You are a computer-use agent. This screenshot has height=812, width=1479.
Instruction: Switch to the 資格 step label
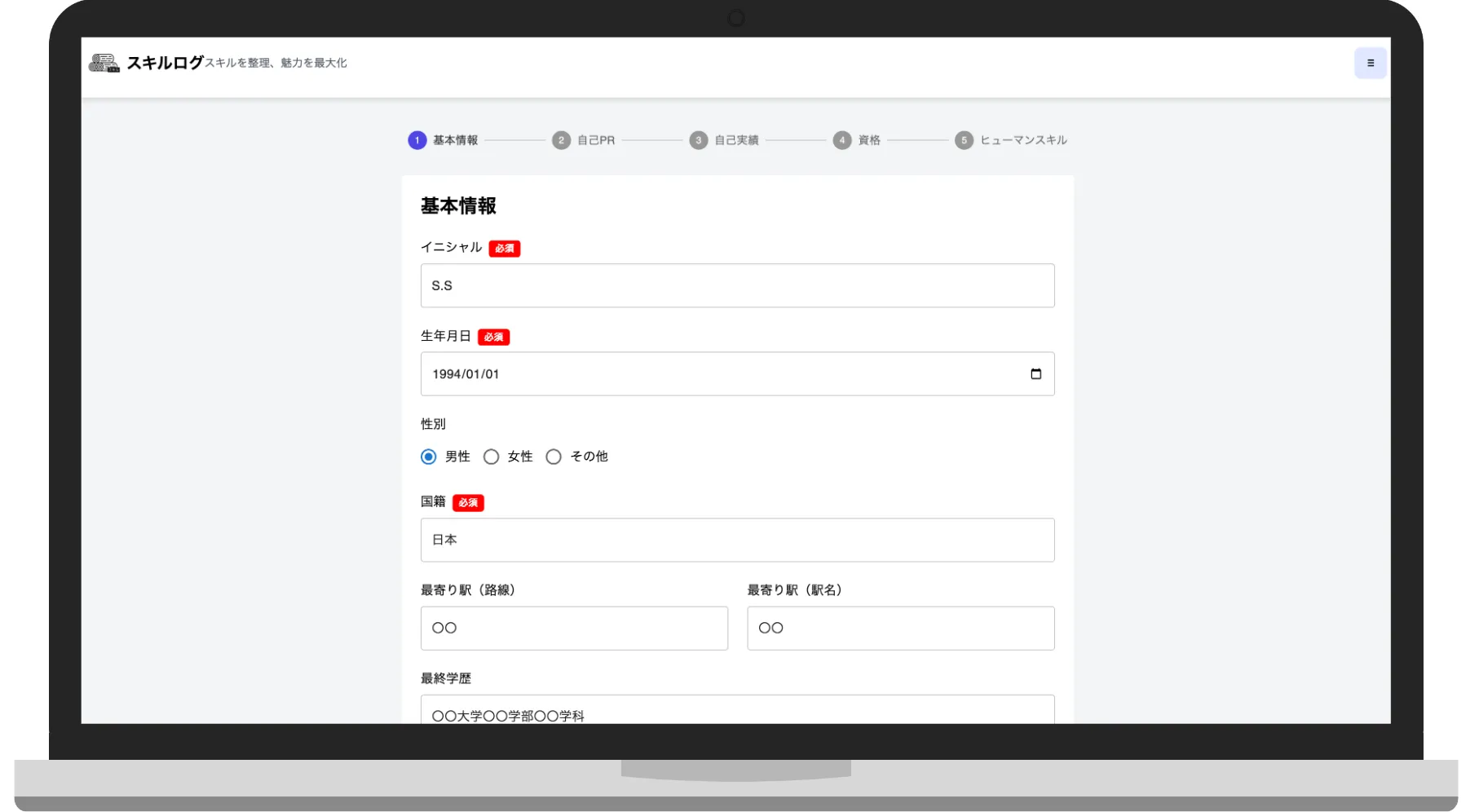pyautogui.click(x=868, y=140)
